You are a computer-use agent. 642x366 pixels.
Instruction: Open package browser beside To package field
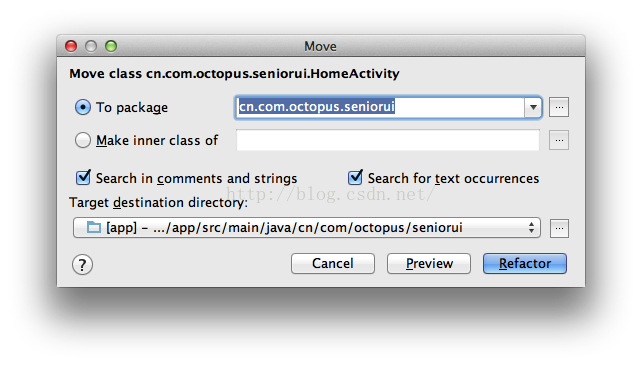coord(559,107)
